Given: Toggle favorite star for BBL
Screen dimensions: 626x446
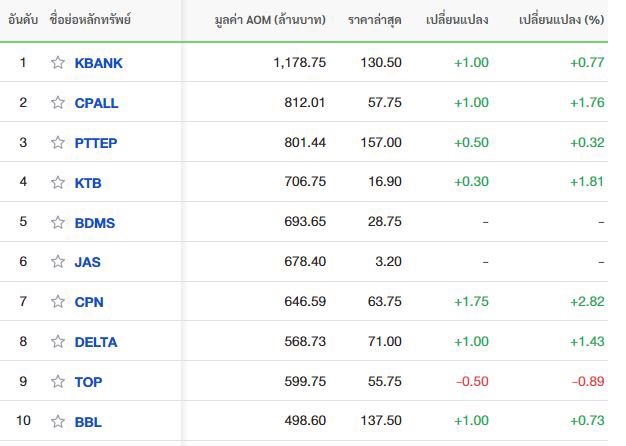Looking at the screenshot, I should coord(58,421).
